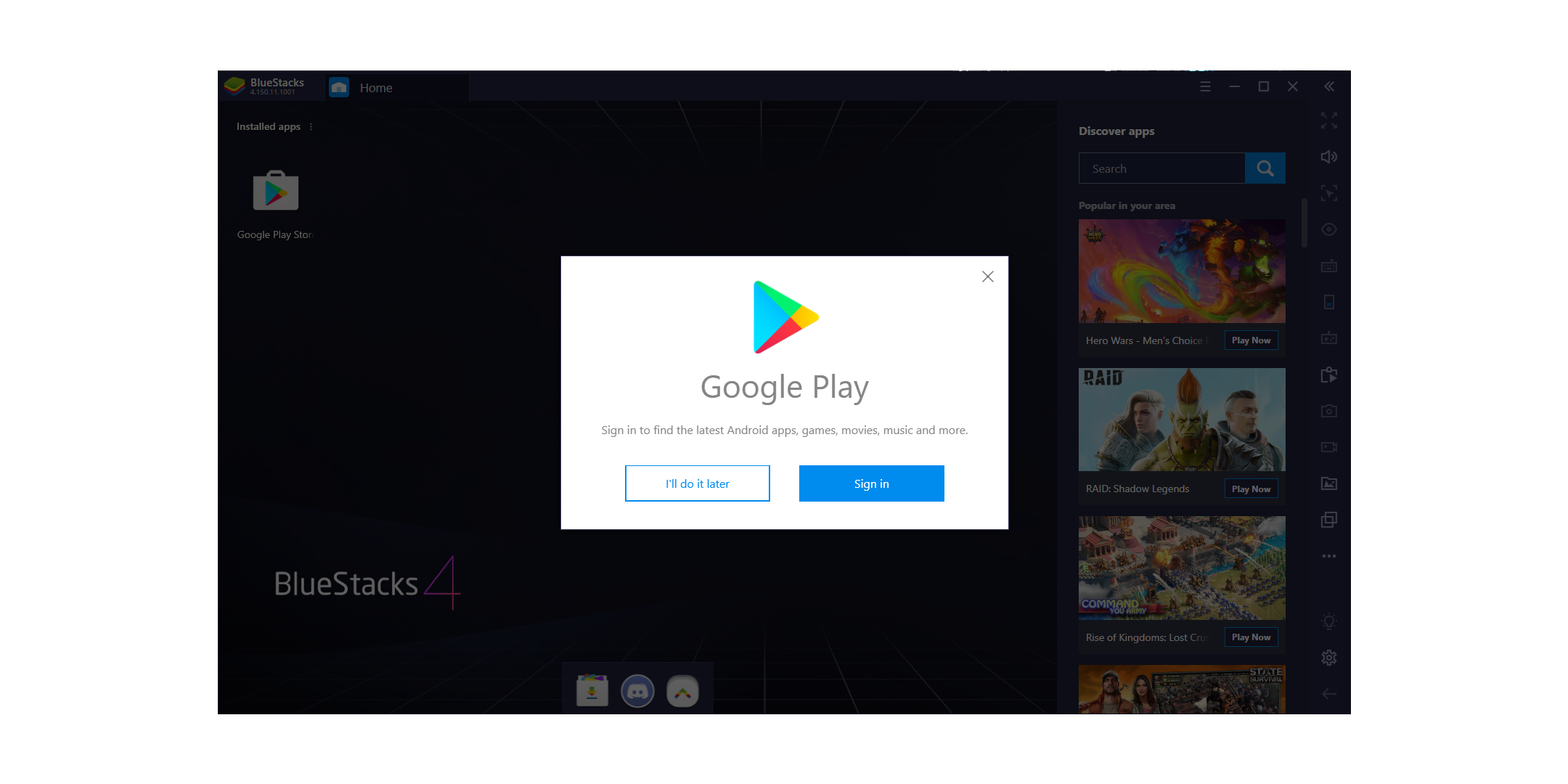This screenshot has width=1568, height=784.
Task: Open the rightmost dock app icon
Action: point(682,690)
